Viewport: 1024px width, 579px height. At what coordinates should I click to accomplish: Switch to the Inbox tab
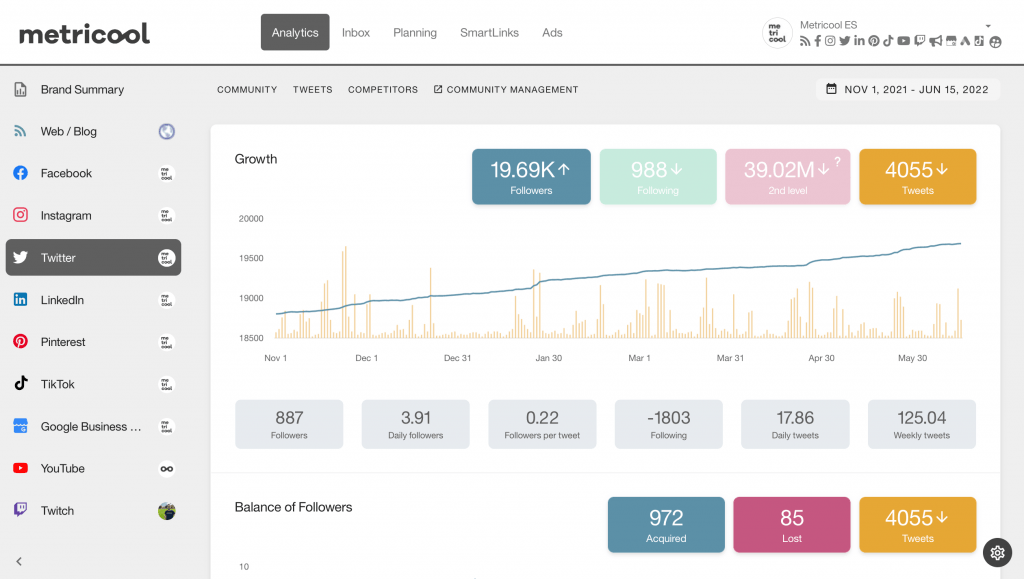(356, 32)
